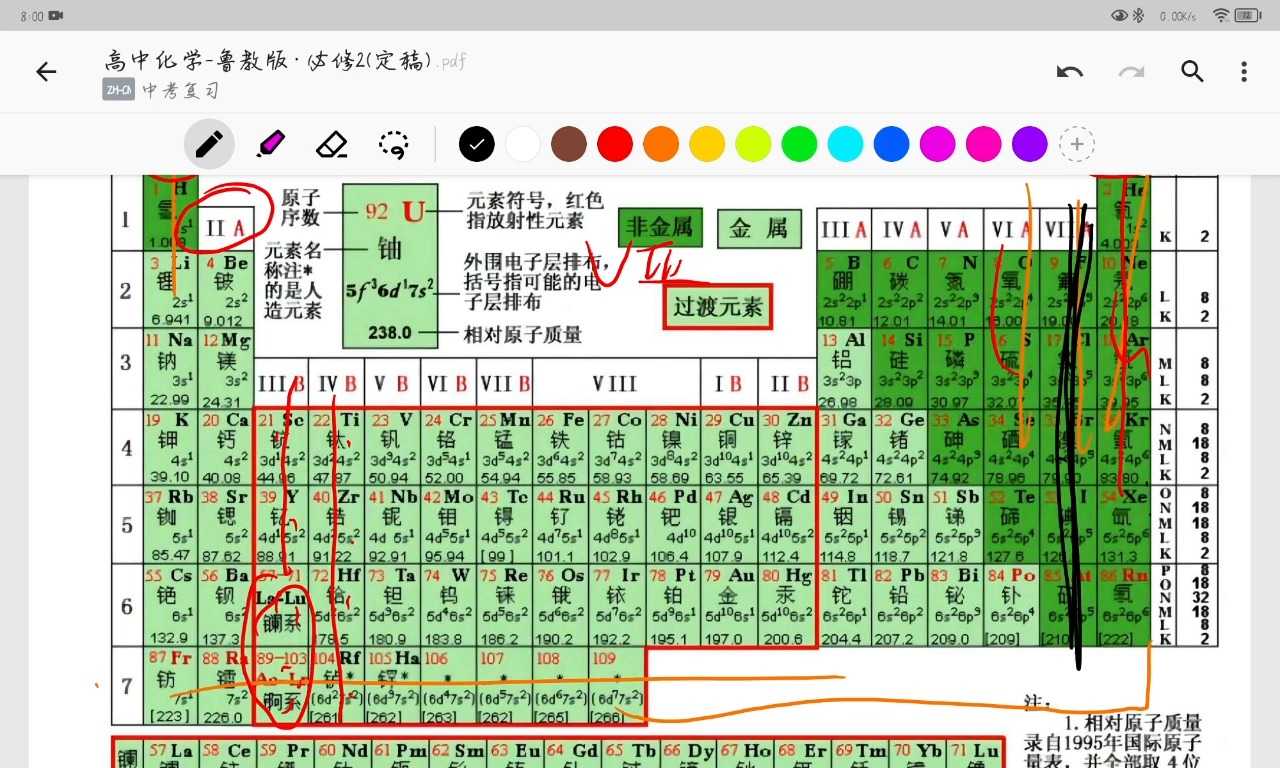Tap the 92 U uranium example cell
Screen dimensions: 1280x768
click(390, 266)
